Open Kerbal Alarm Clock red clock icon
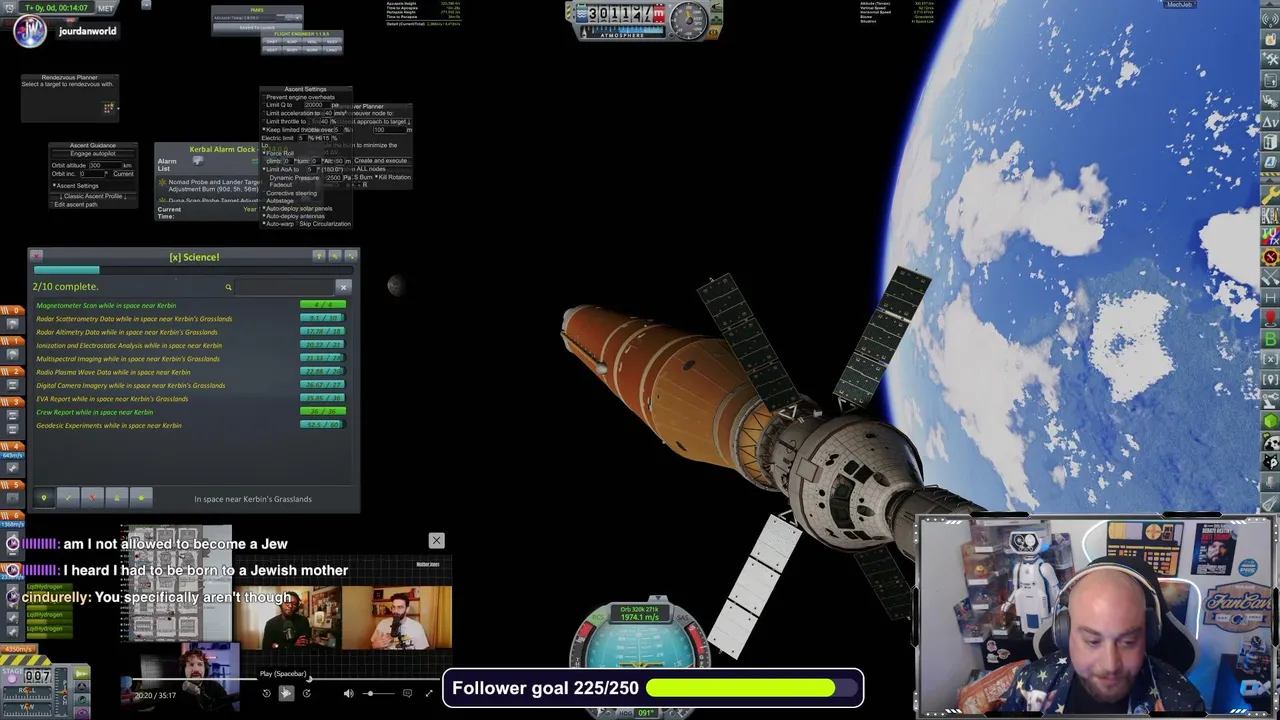The width and height of the screenshot is (1280, 720). pos(1270,257)
